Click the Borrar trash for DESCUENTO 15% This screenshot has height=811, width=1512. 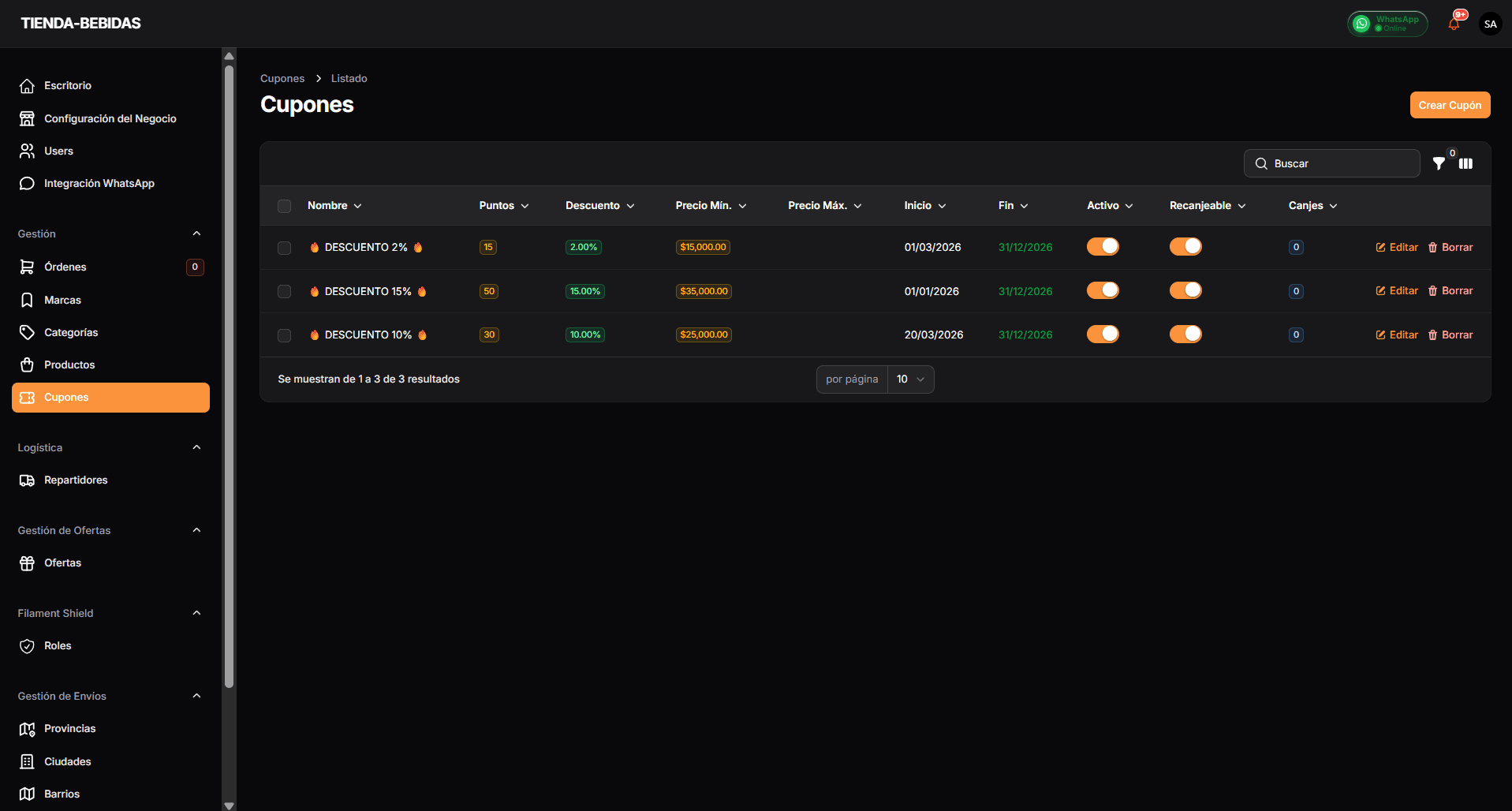(1450, 291)
